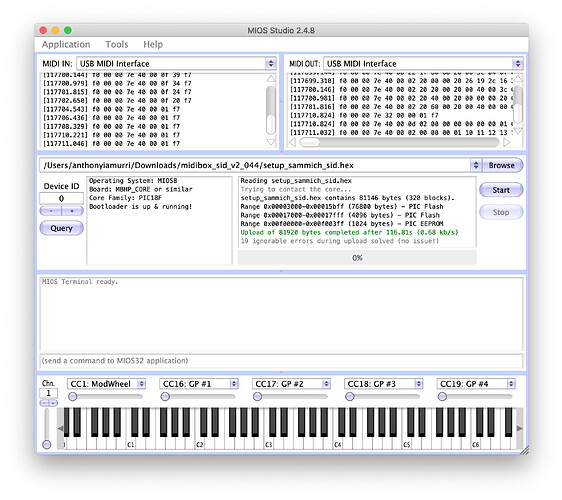The height and width of the screenshot is (500, 562).
Task: Click the vertical pitch slider knob
Action: click(47, 445)
